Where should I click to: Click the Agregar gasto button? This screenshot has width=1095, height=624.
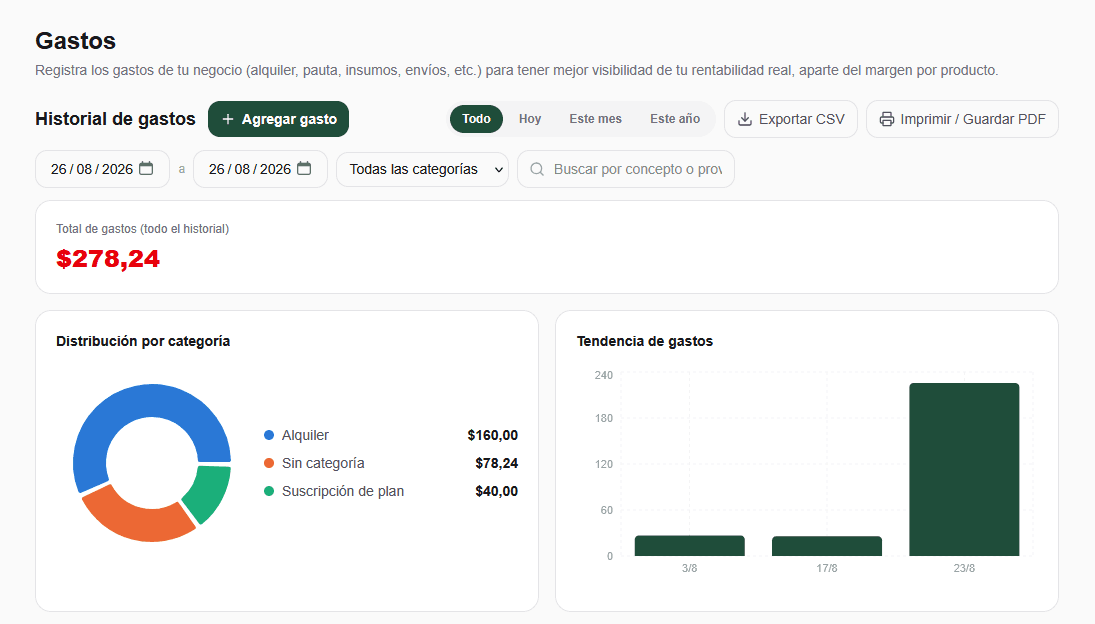point(279,119)
